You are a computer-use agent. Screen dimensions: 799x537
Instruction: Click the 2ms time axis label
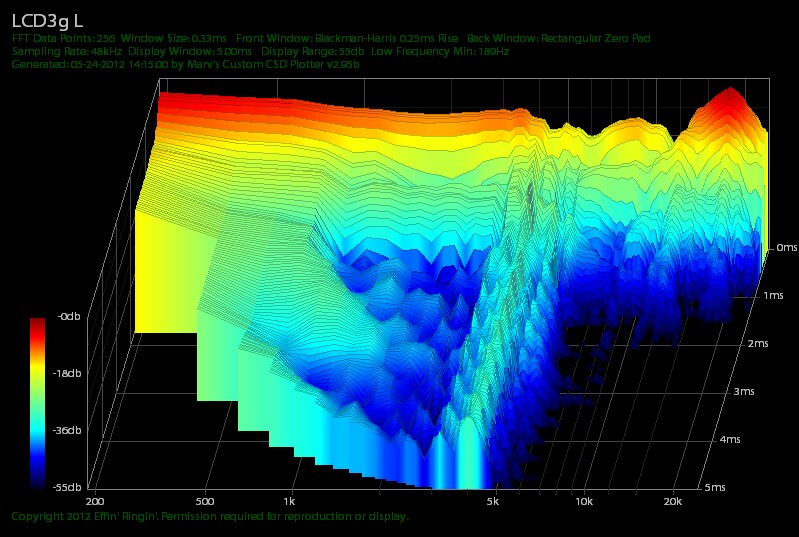tap(758, 343)
